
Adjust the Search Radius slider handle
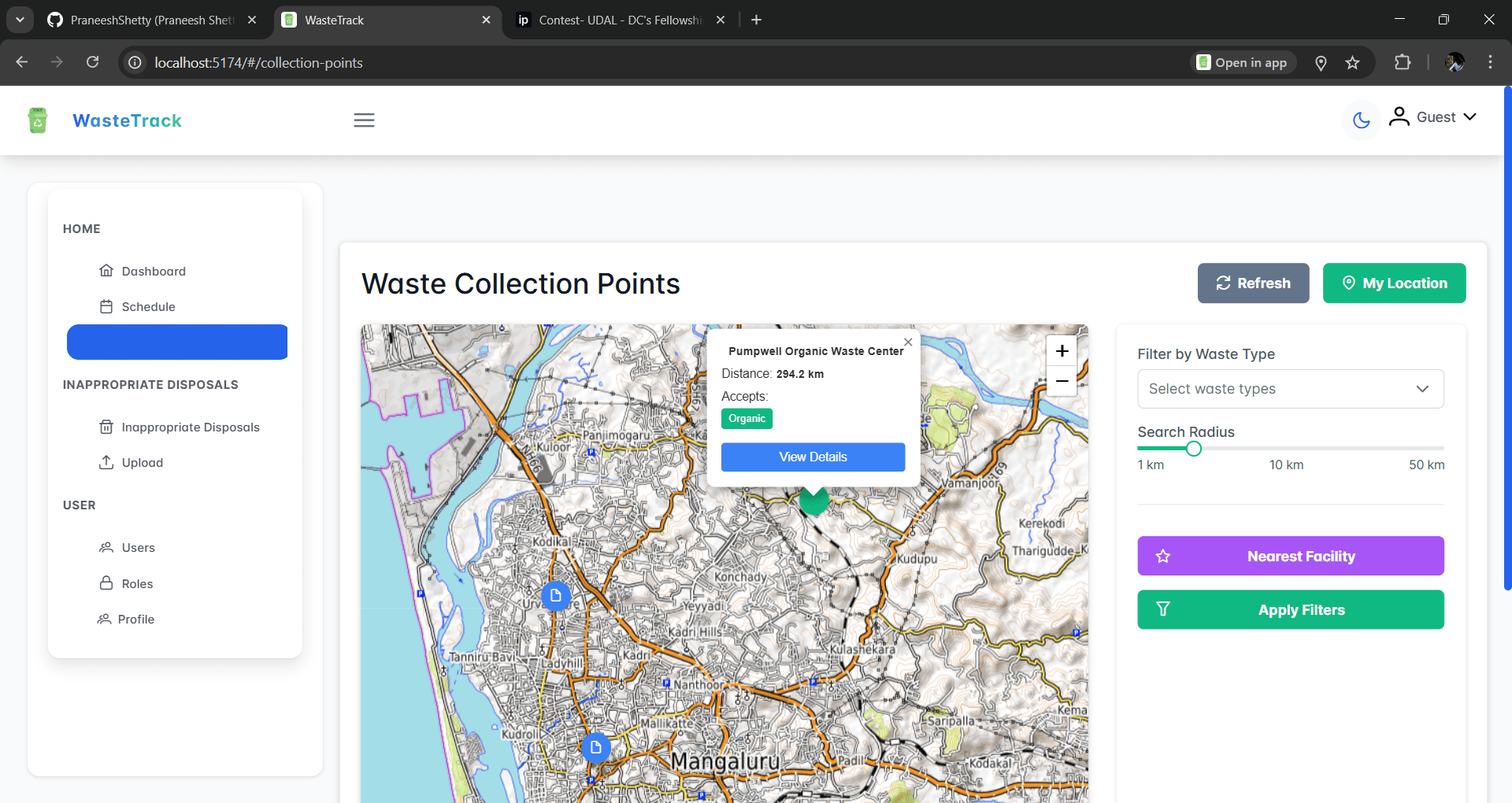[1194, 448]
